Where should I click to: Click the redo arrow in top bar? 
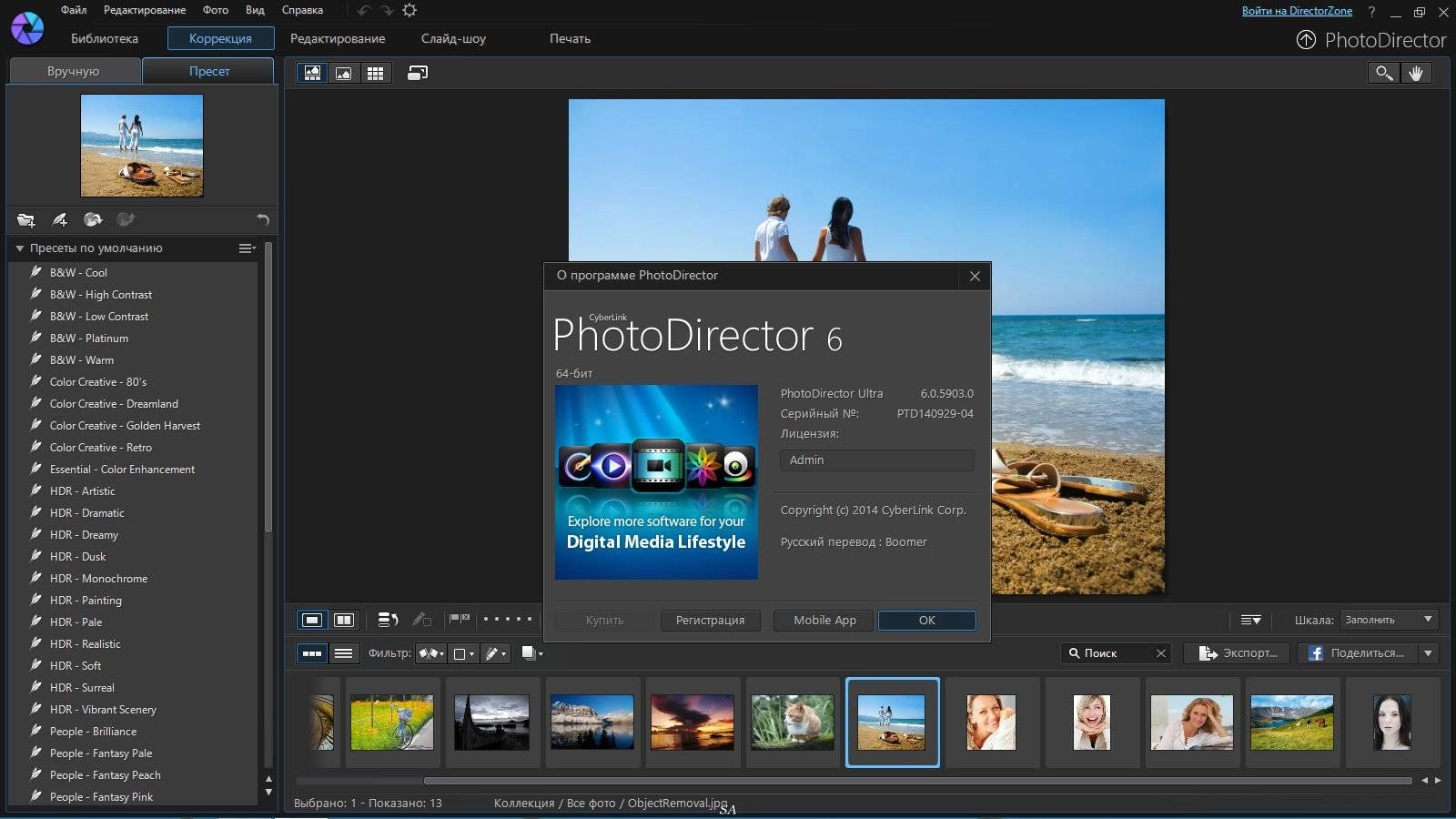(387, 10)
